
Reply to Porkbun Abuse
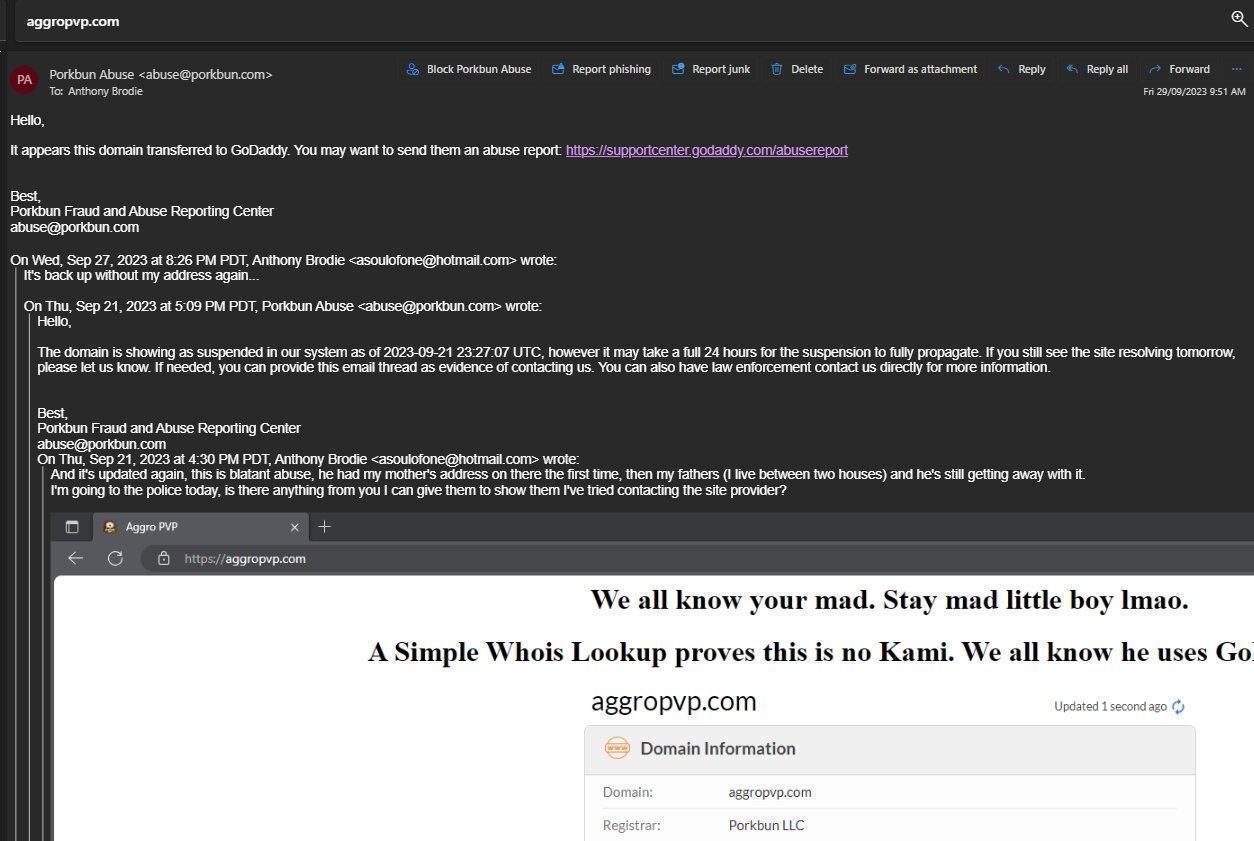1022,69
